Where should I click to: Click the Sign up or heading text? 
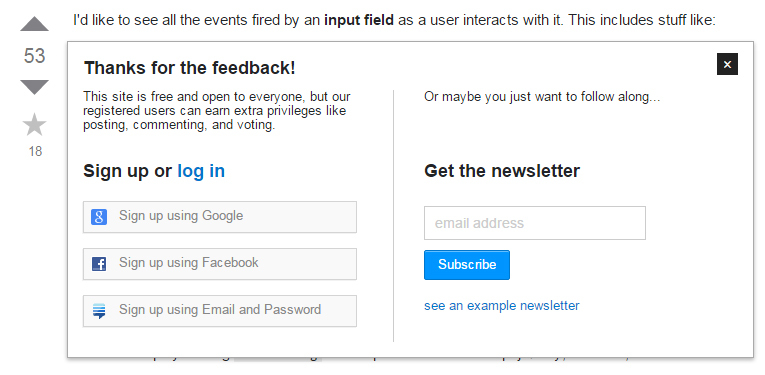127,171
